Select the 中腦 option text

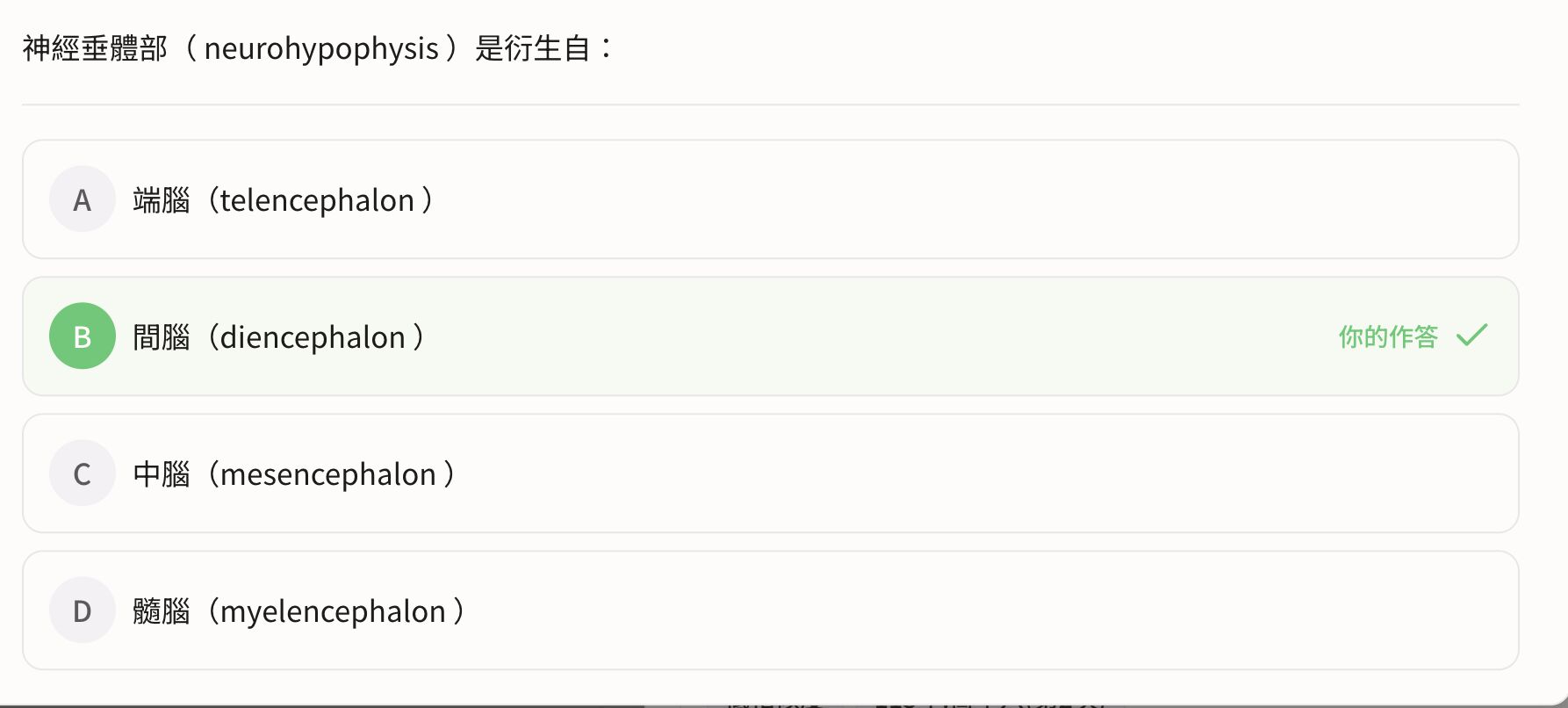(x=162, y=474)
